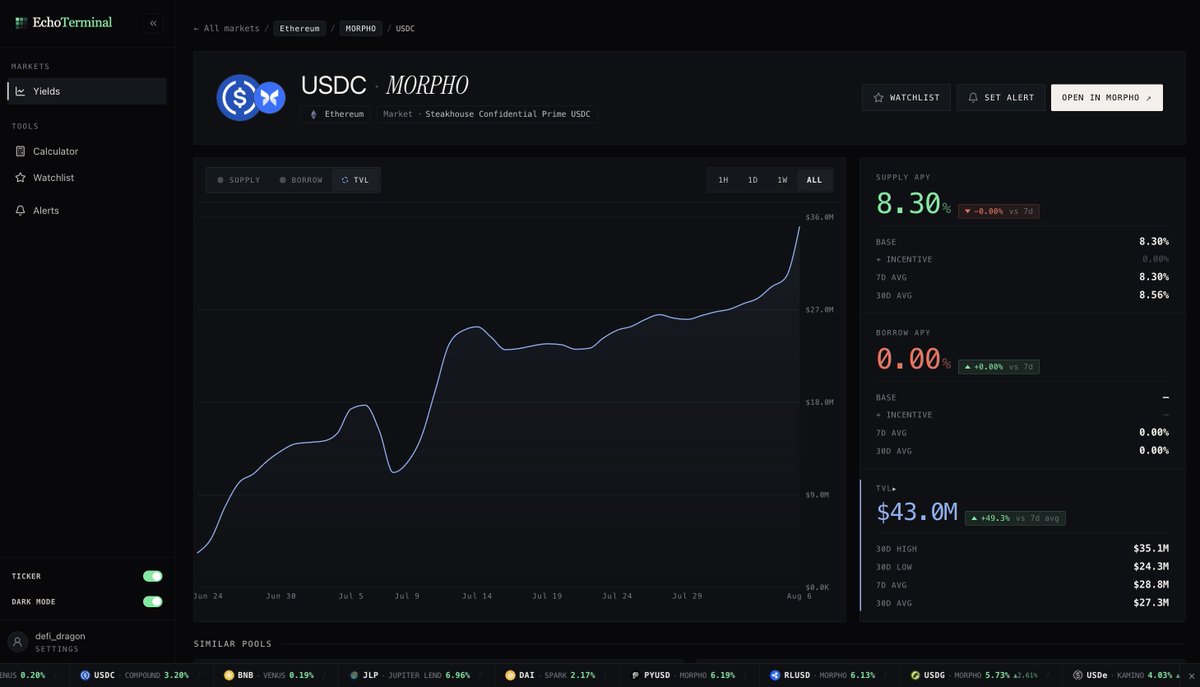Click the Borrow APY 0.00% value

[x=913, y=359]
